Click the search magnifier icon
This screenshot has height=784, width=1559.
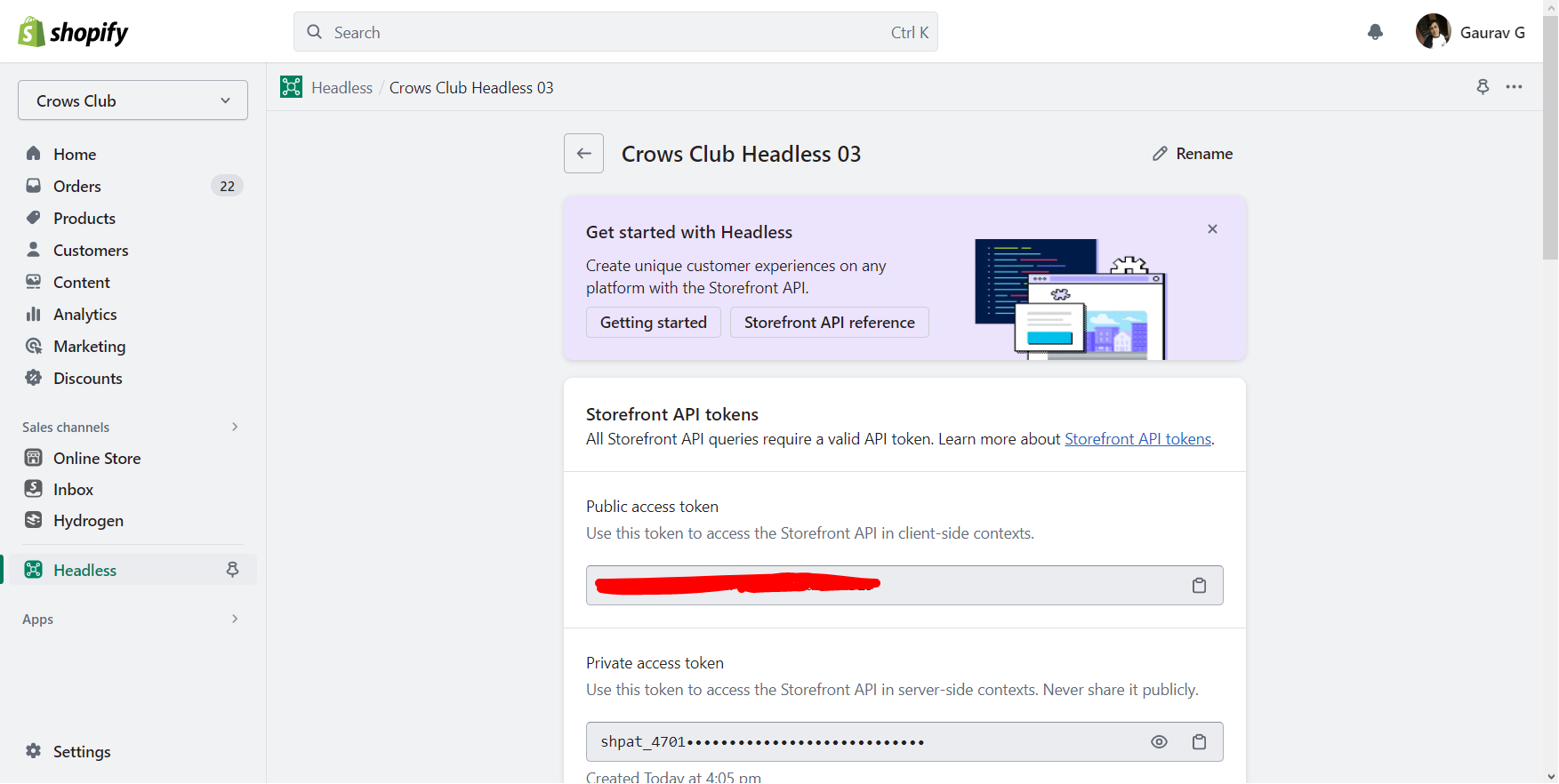(x=314, y=32)
